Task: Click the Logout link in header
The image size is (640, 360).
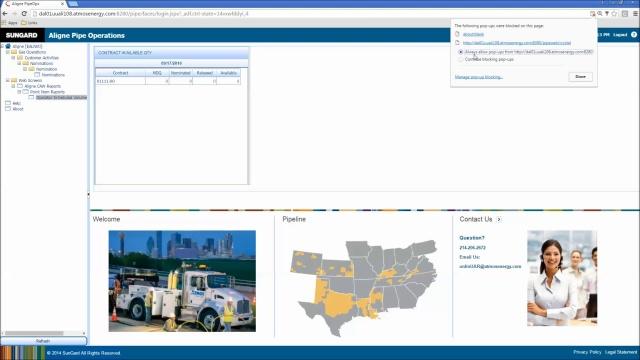Action: 620,35
